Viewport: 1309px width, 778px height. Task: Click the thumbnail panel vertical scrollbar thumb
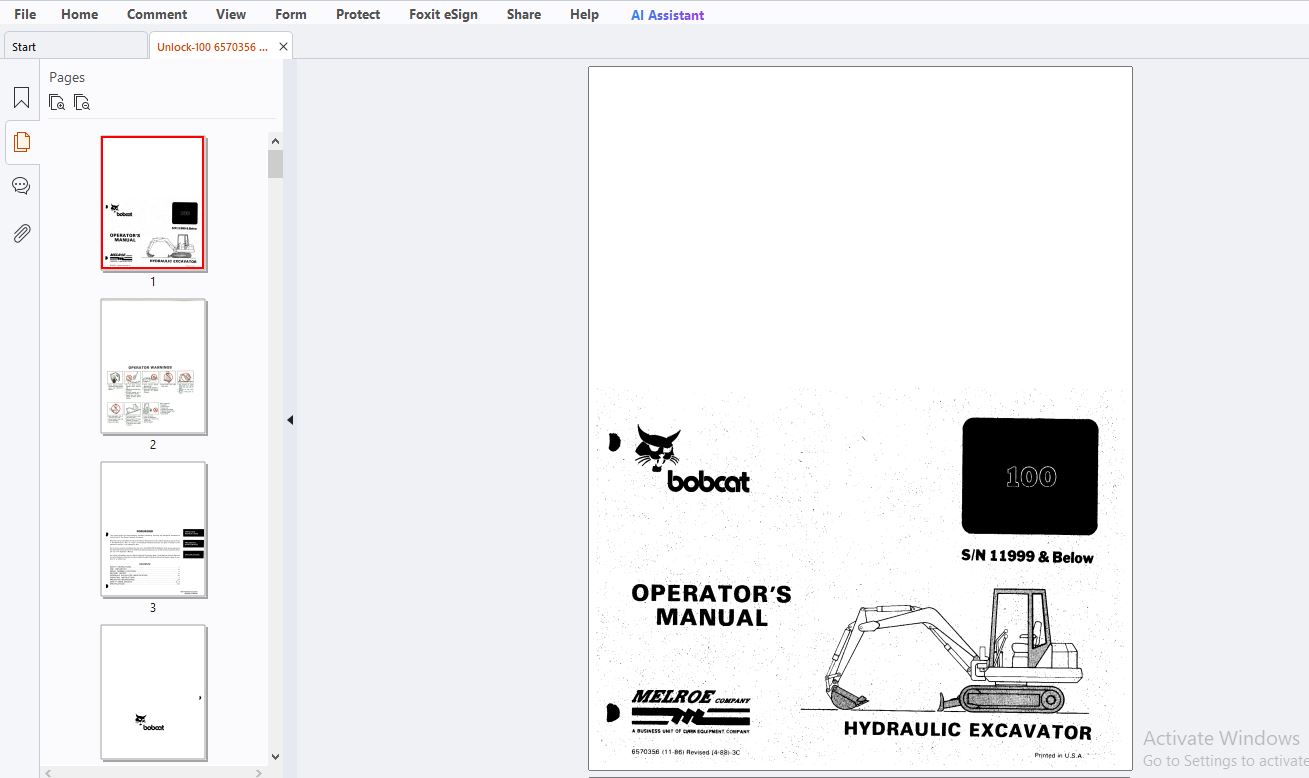(275, 164)
